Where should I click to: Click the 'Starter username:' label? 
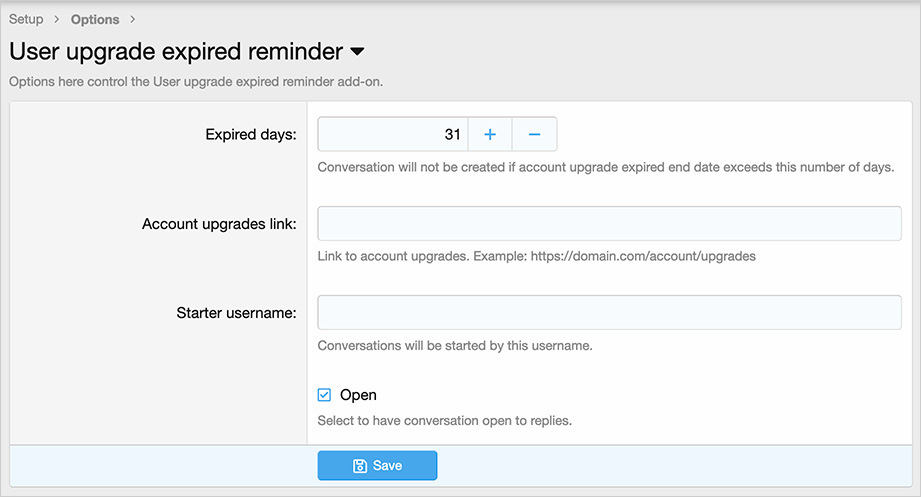click(x=236, y=313)
